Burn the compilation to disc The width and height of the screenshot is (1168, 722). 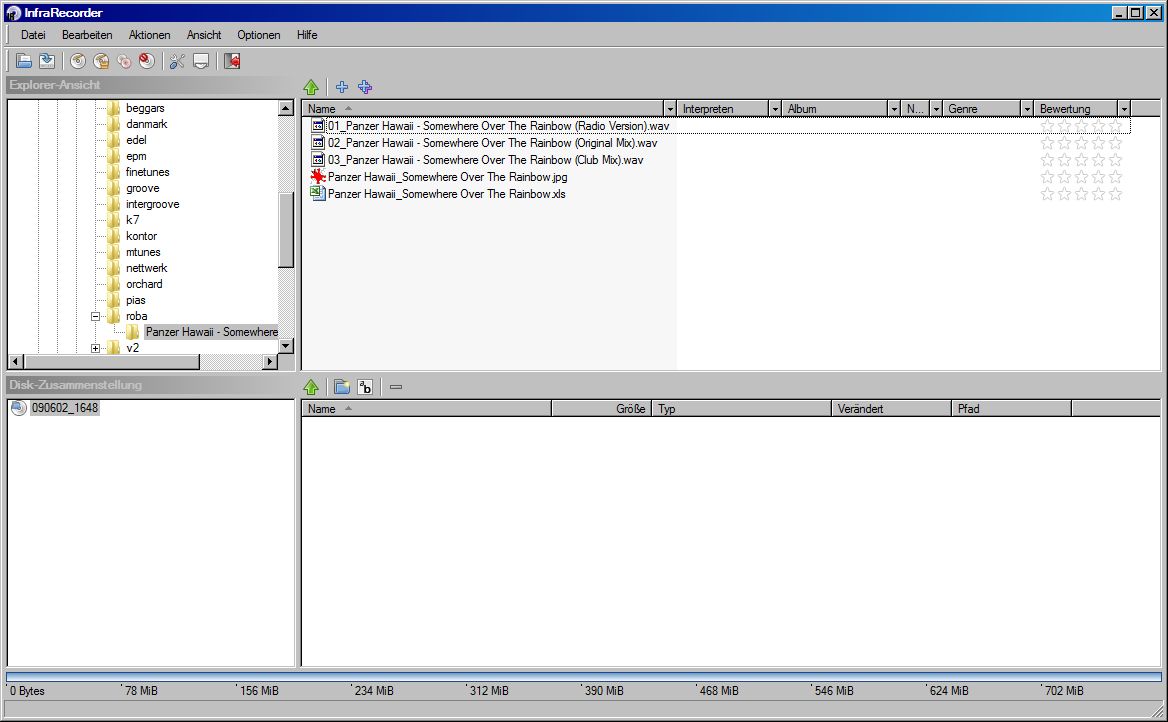tap(78, 61)
